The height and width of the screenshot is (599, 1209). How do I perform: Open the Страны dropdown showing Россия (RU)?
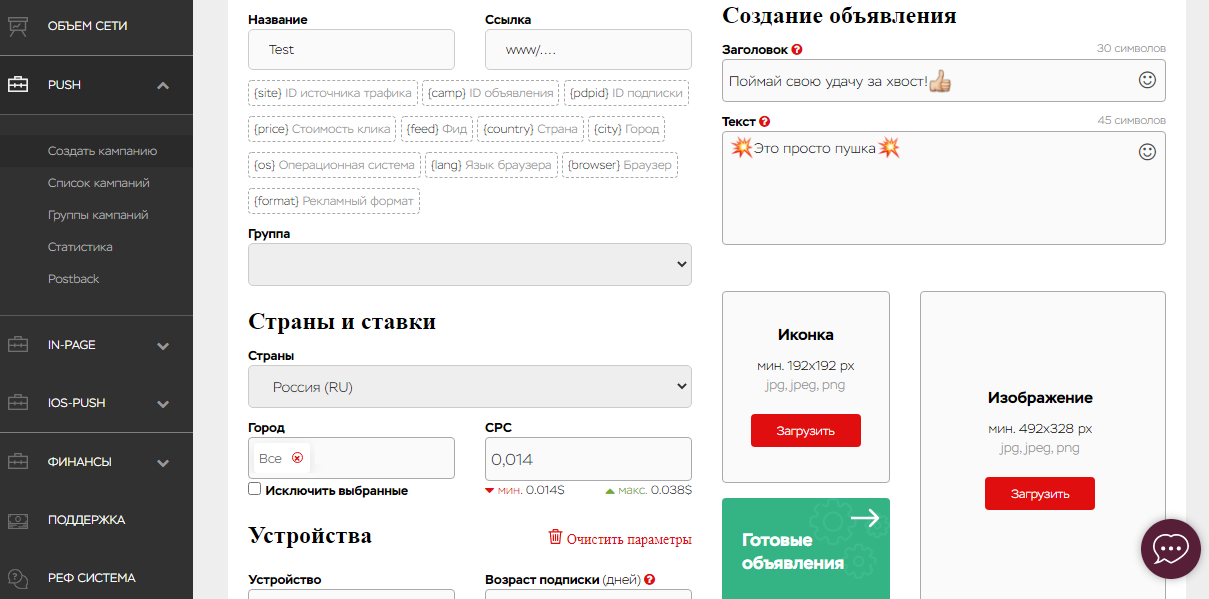click(x=469, y=386)
